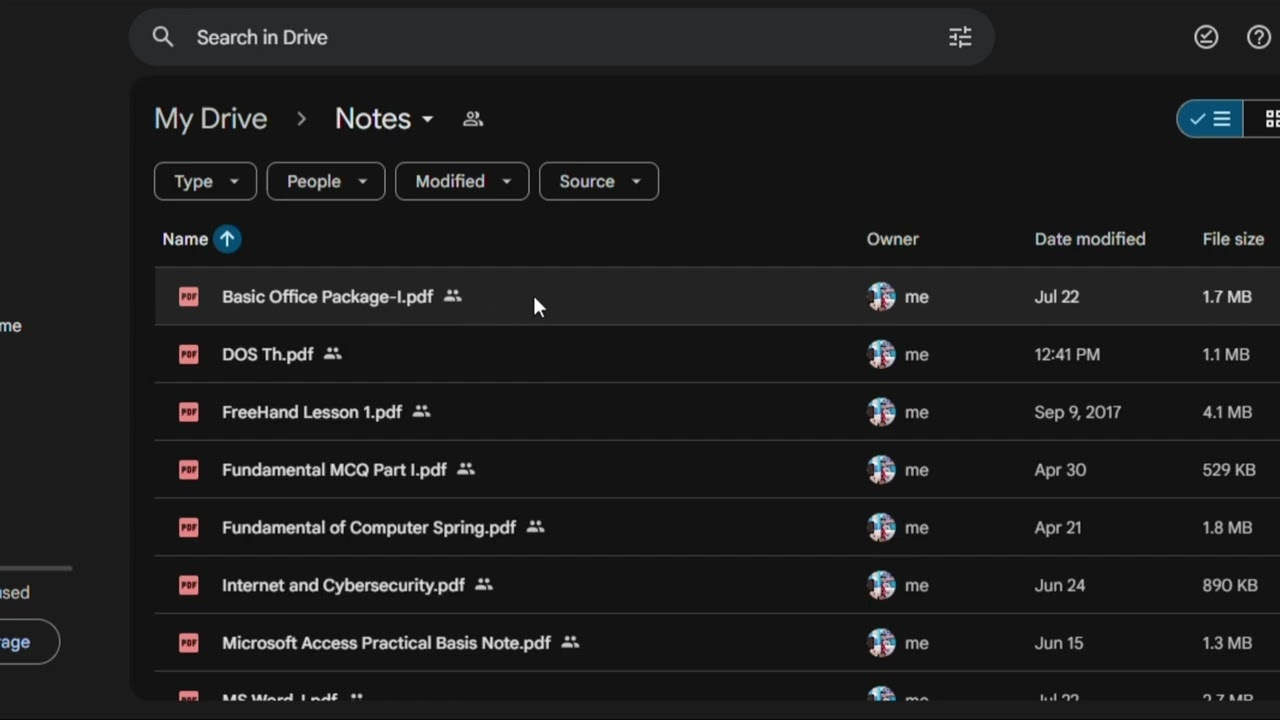Viewport: 1280px width, 720px height.
Task: Click PDF icon of Fundamental MCQ Part I.pdf
Action: click(x=189, y=470)
